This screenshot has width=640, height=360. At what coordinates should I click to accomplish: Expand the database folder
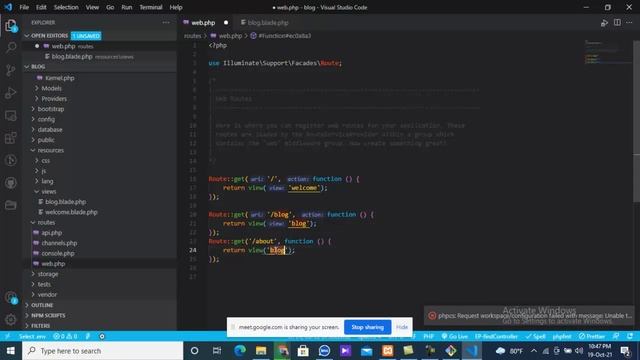pyautogui.click(x=50, y=129)
